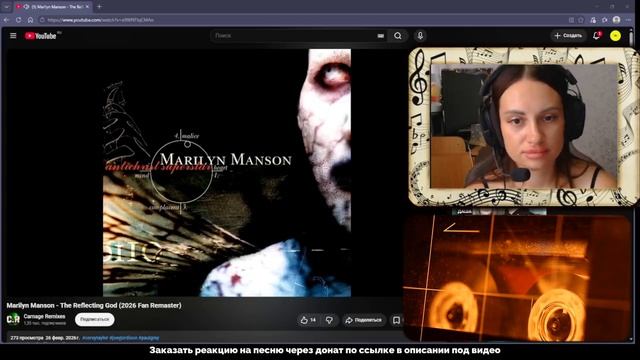Click the site info icon beside the URL
Screen dimensions: 640x360
click(42, 20)
